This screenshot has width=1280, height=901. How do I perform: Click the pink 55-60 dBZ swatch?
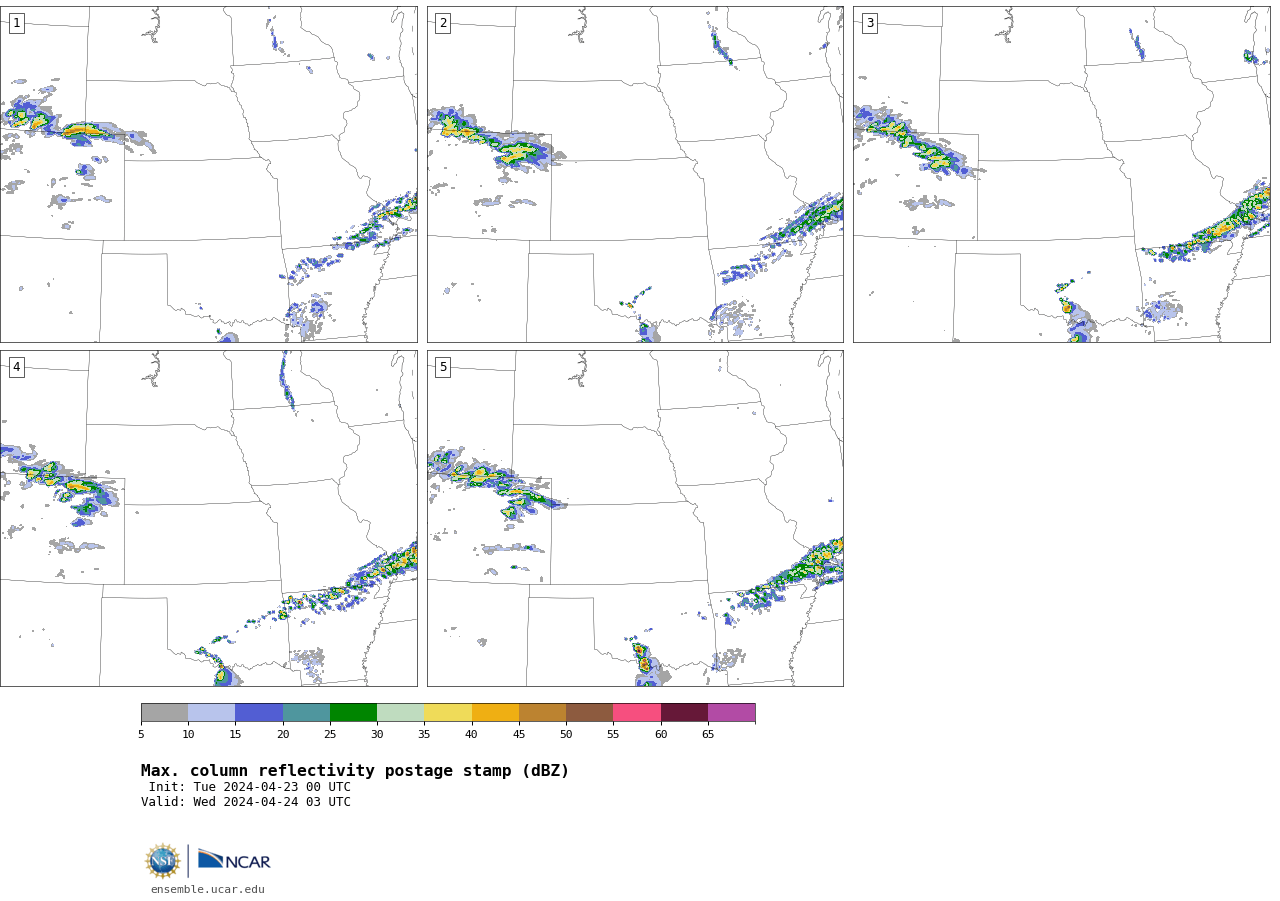coord(637,713)
